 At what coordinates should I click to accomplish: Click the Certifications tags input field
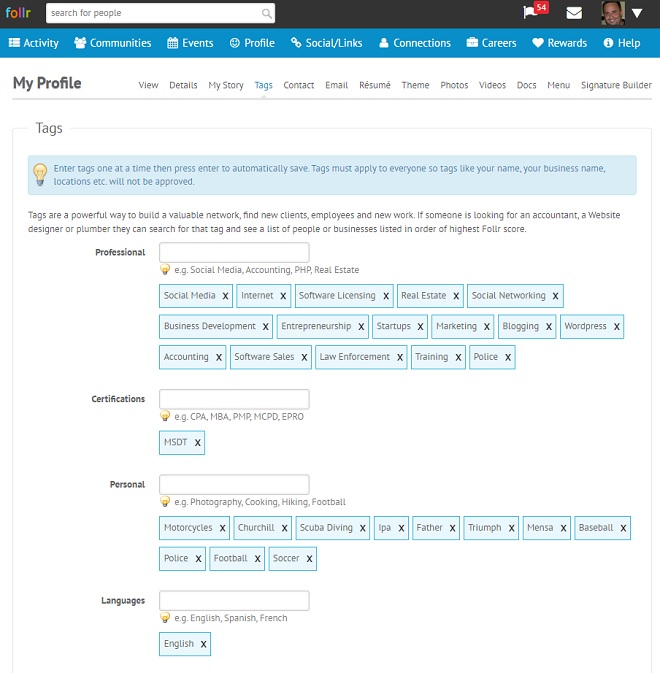[x=234, y=399]
